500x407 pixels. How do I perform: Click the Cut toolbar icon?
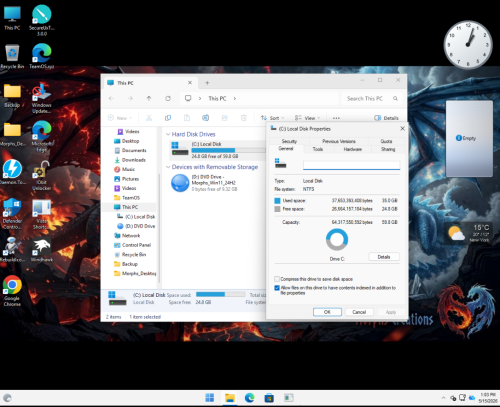149,118
